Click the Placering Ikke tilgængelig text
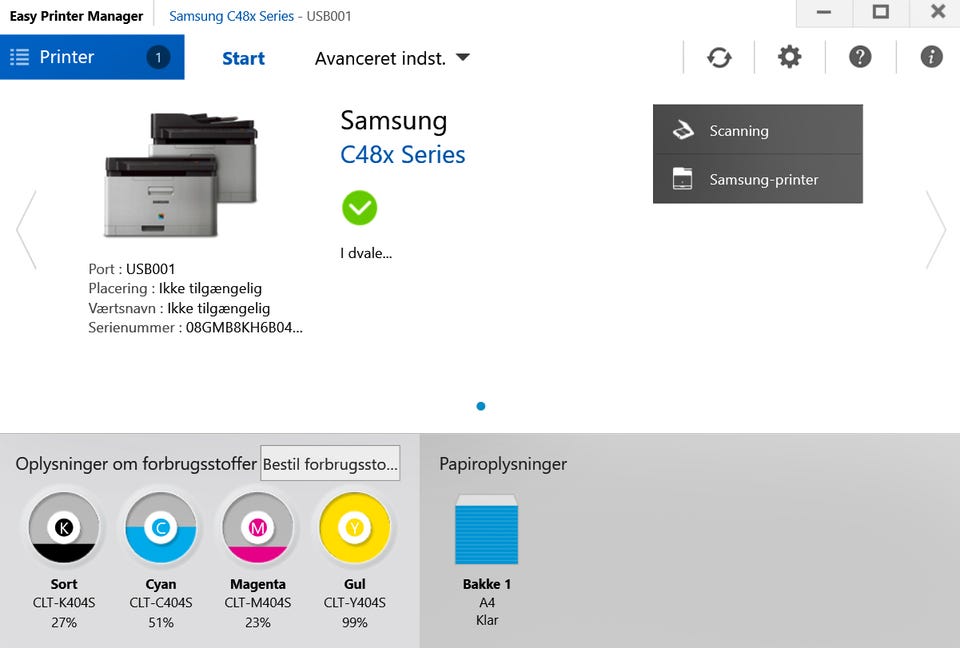This screenshot has width=960, height=648. (175, 288)
